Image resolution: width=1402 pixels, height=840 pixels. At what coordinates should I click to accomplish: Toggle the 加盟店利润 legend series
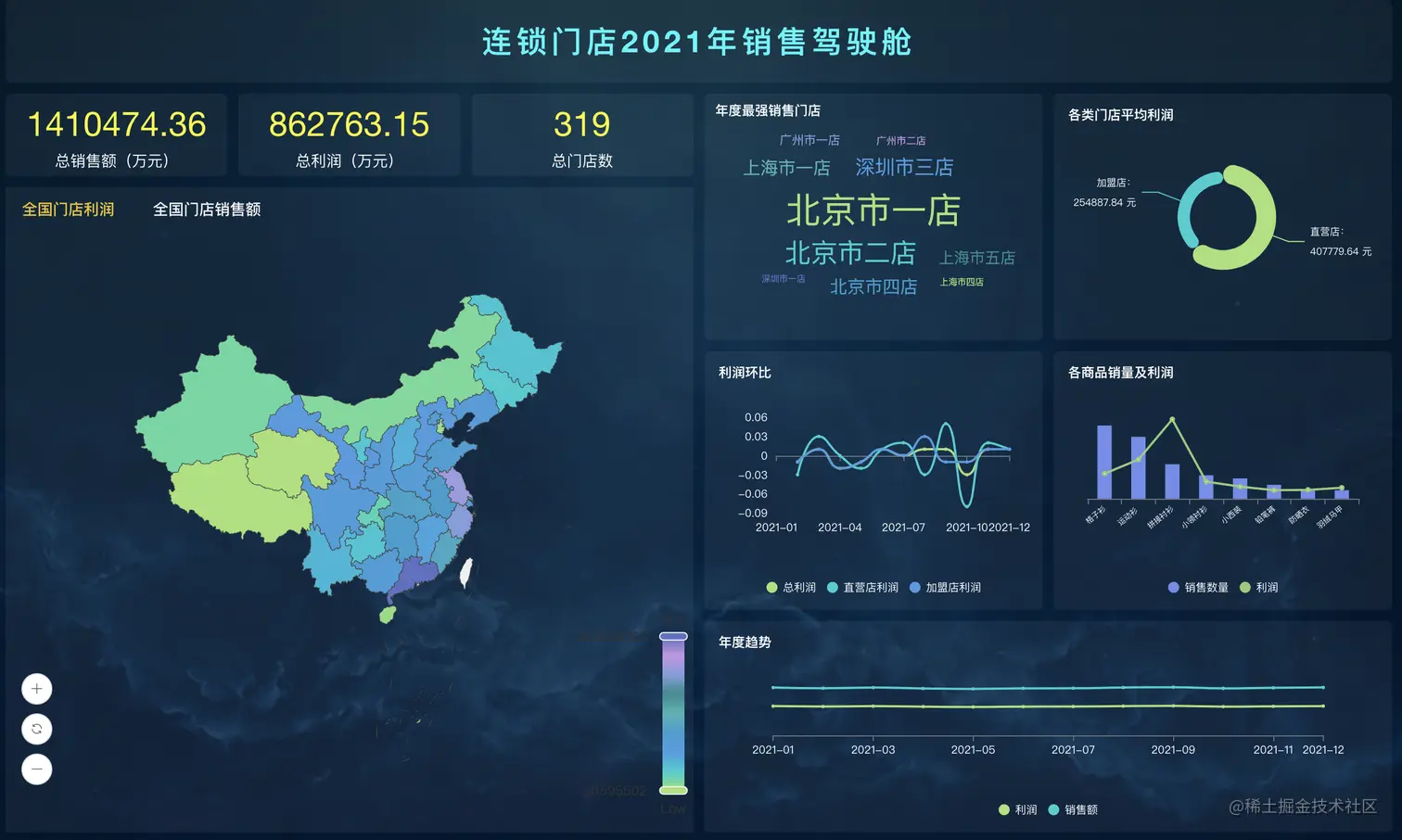tap(945, 587)
